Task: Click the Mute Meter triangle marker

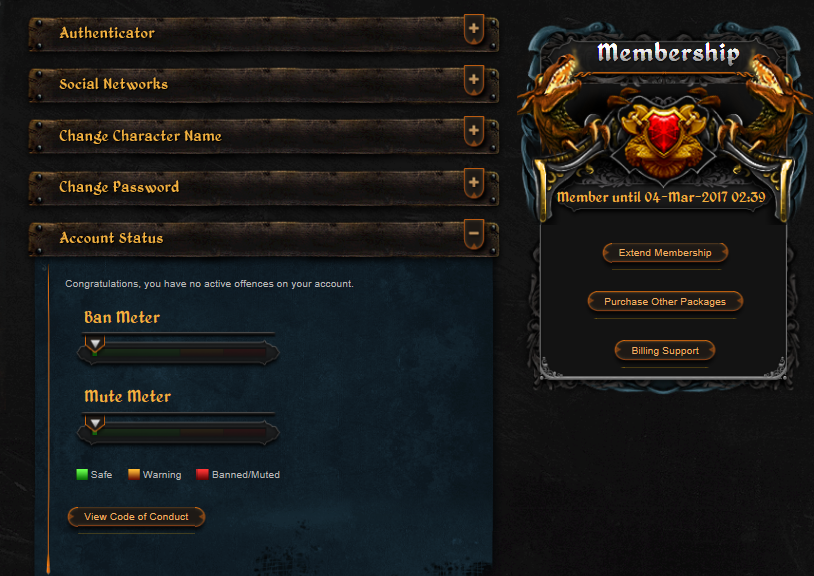Action: pos(95,423)
